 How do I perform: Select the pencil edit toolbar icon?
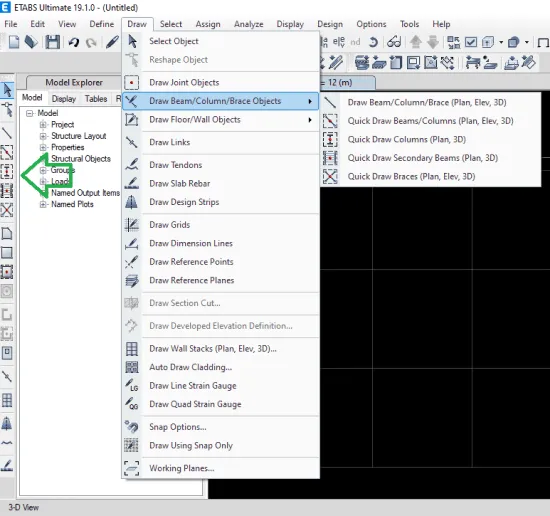tap(112, 42)
